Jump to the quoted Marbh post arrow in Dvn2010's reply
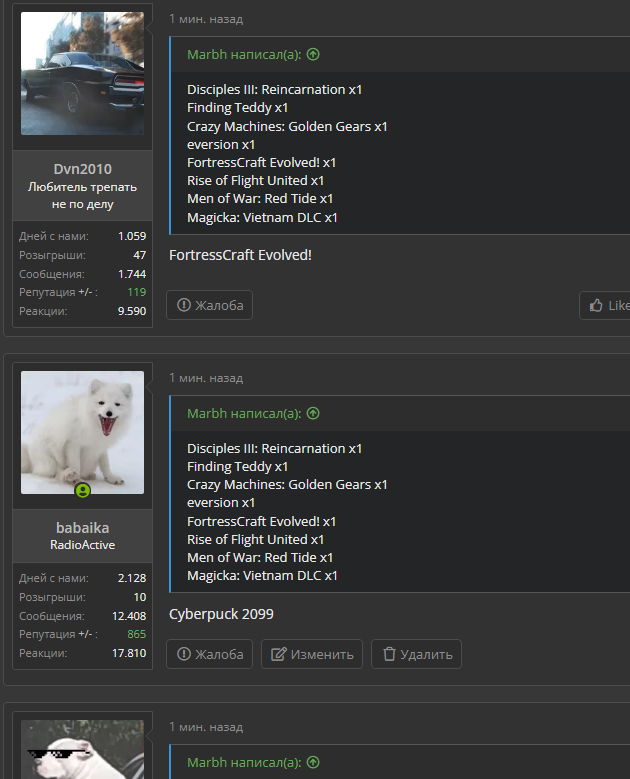Image resolution: width=630 pixels, height=779 pixels. pos(313,54)
